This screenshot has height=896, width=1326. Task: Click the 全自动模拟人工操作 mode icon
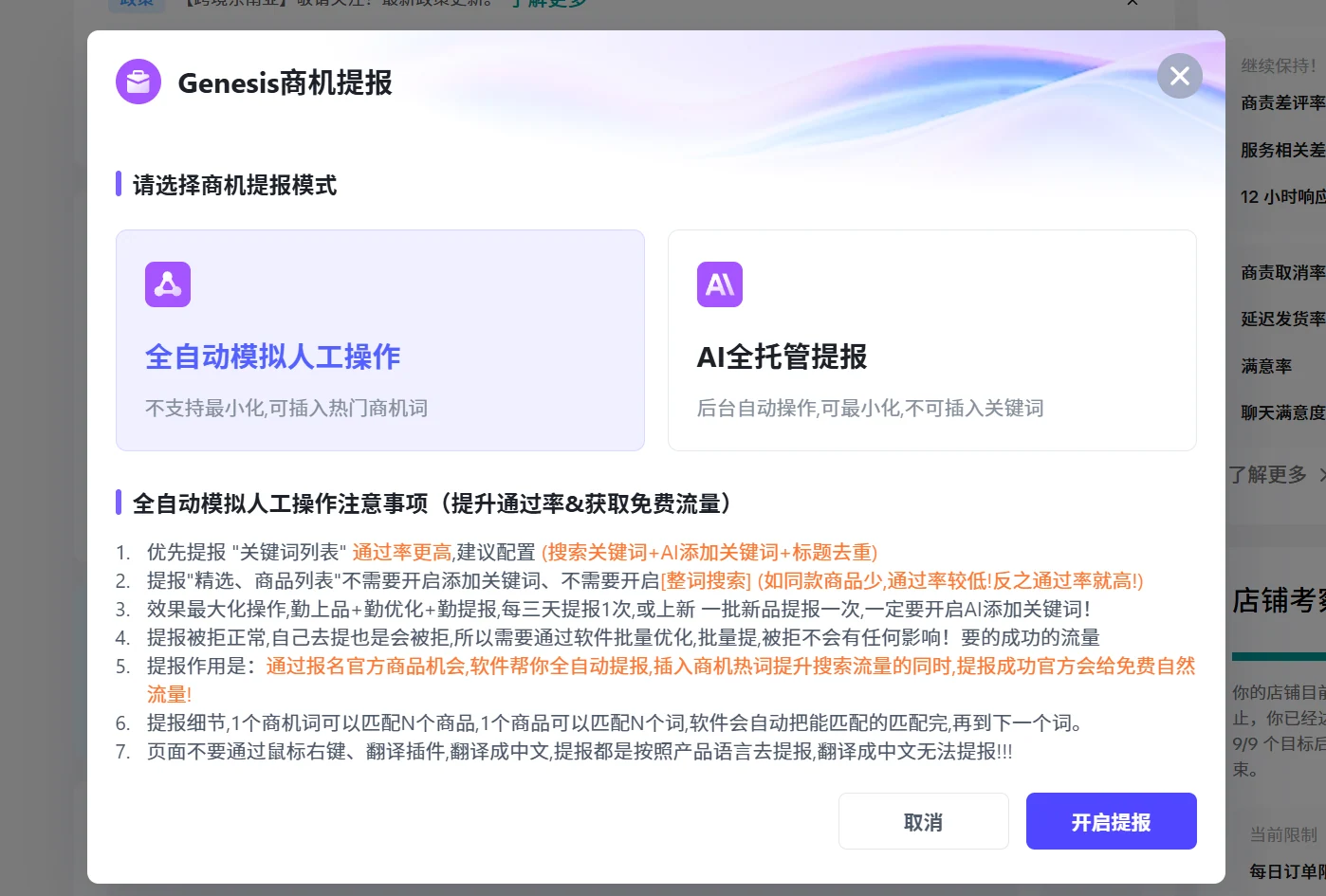click(168, 284)
